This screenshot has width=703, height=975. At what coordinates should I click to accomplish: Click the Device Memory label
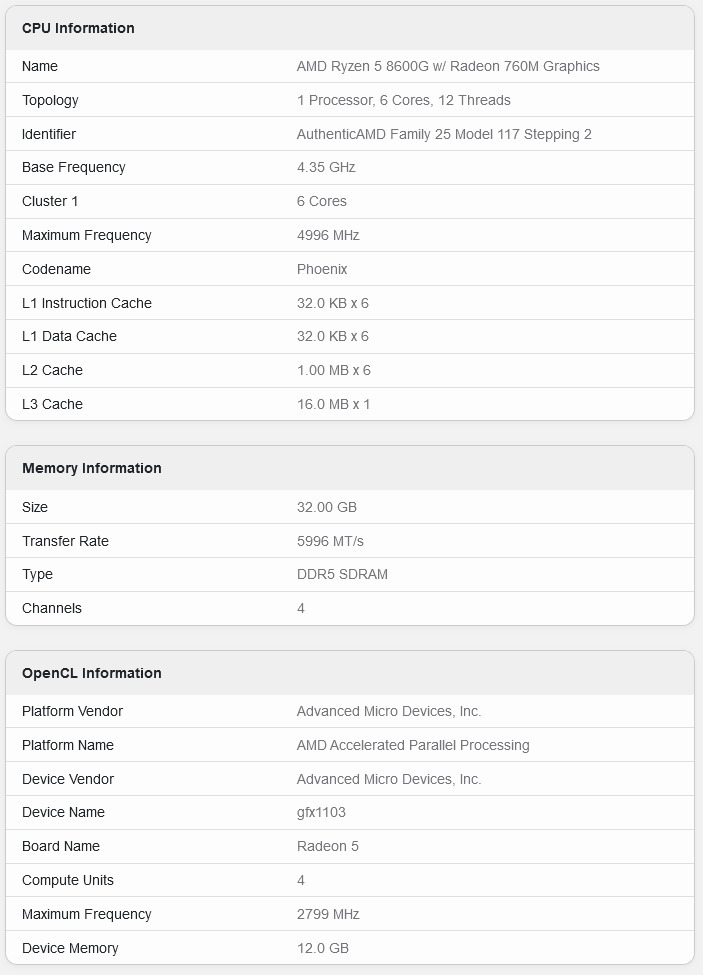tap(70, 948)
